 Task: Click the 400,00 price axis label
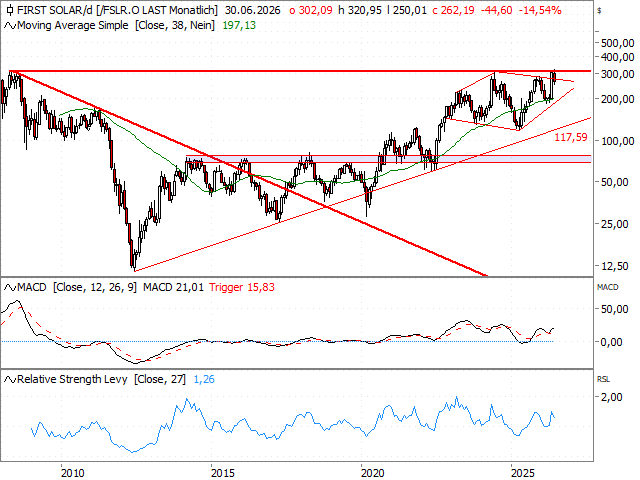click(618, 57)
